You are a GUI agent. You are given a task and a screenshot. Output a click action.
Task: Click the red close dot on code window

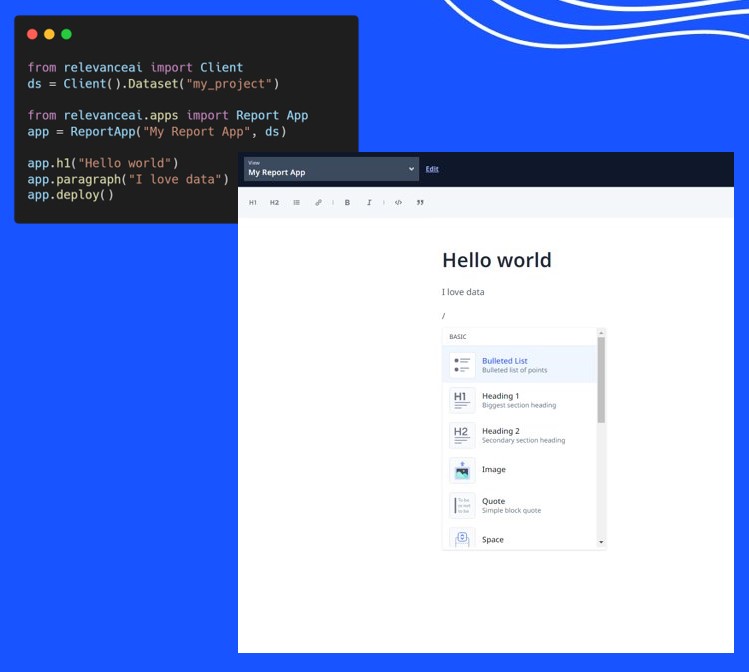[x=32, y=34]
